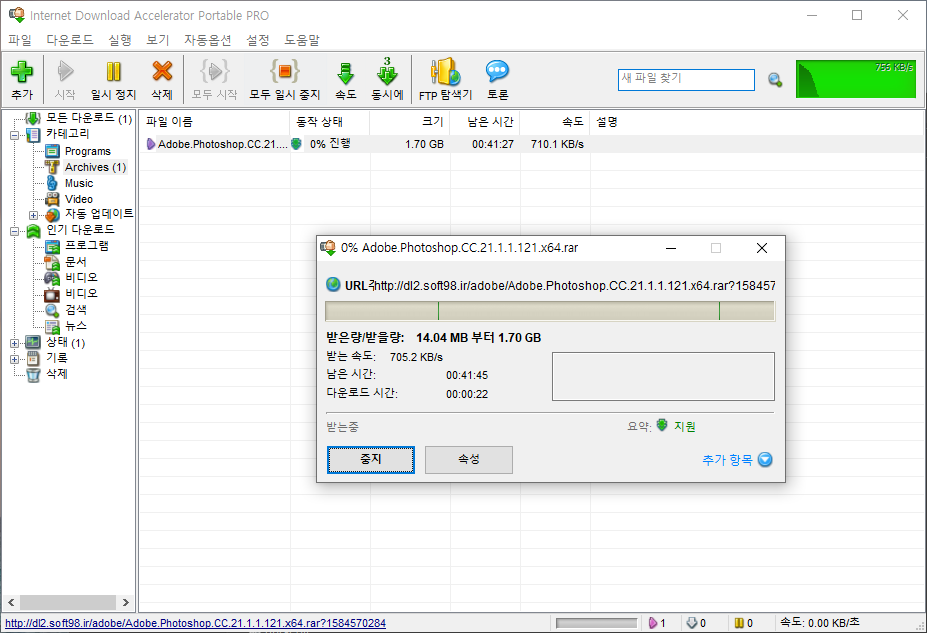Select the Programs category
The width and height of the screenshot is (927, 633).
coord(87,151)
